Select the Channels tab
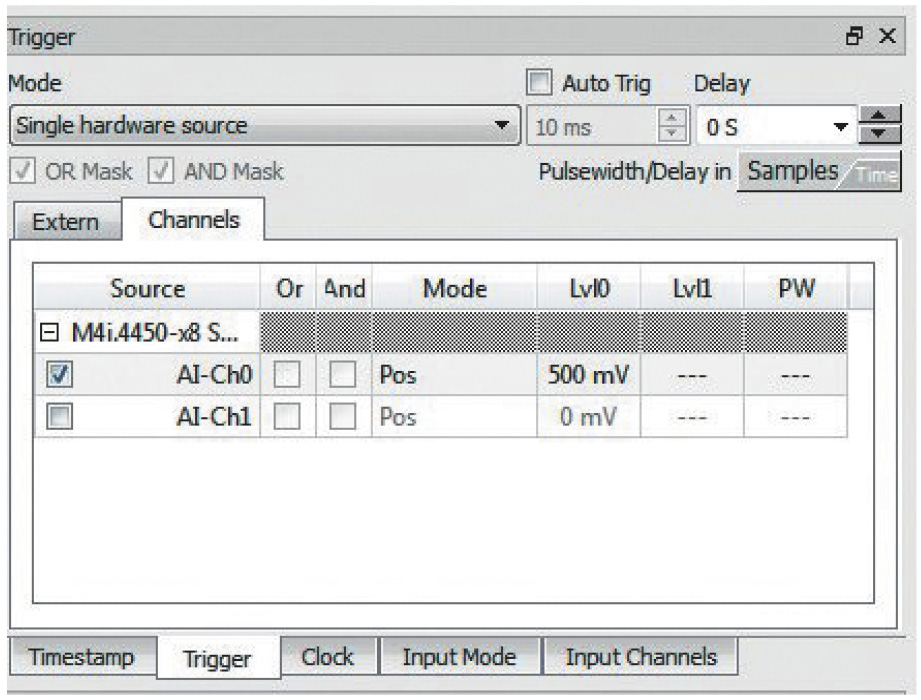 pyautogui.click(x=193, y=220)
